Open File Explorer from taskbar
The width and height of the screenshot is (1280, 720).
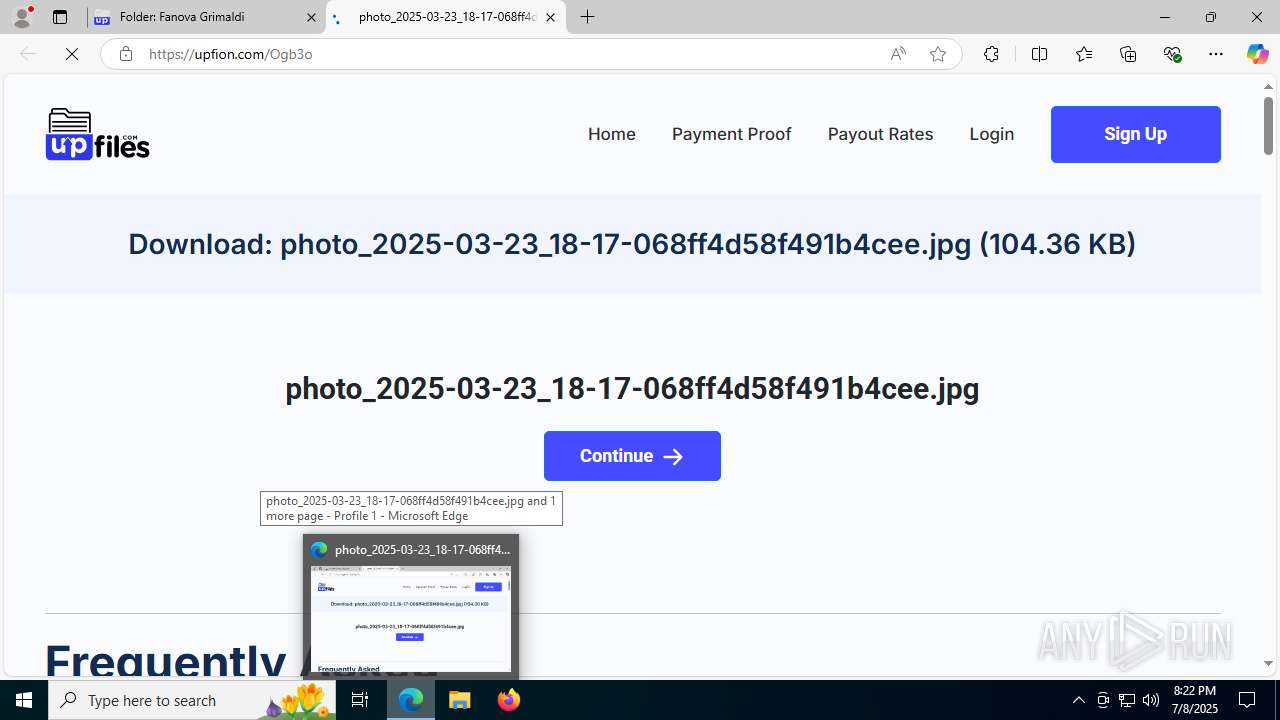coord(460,700)
